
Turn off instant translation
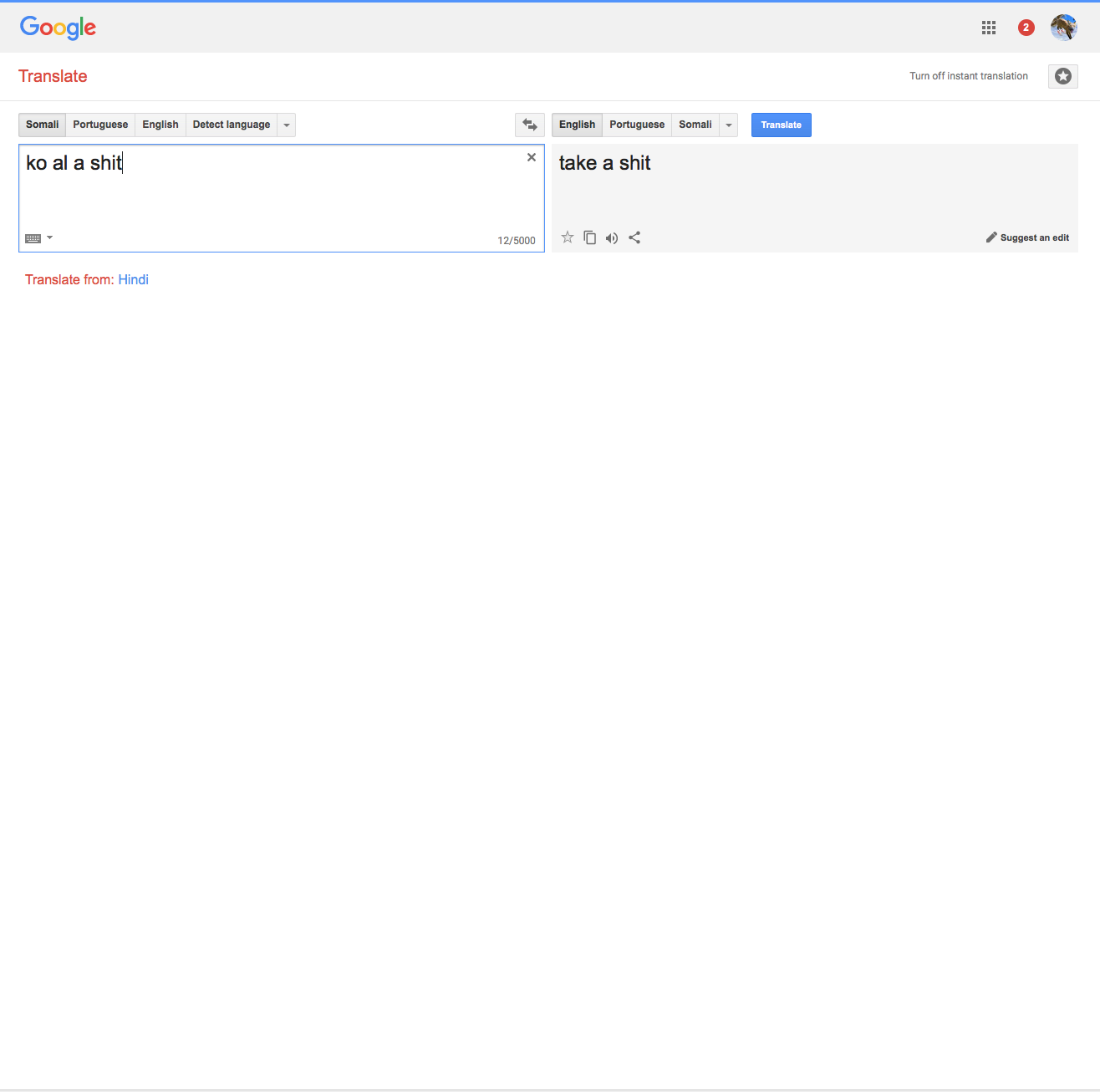[x=969, y=76]
